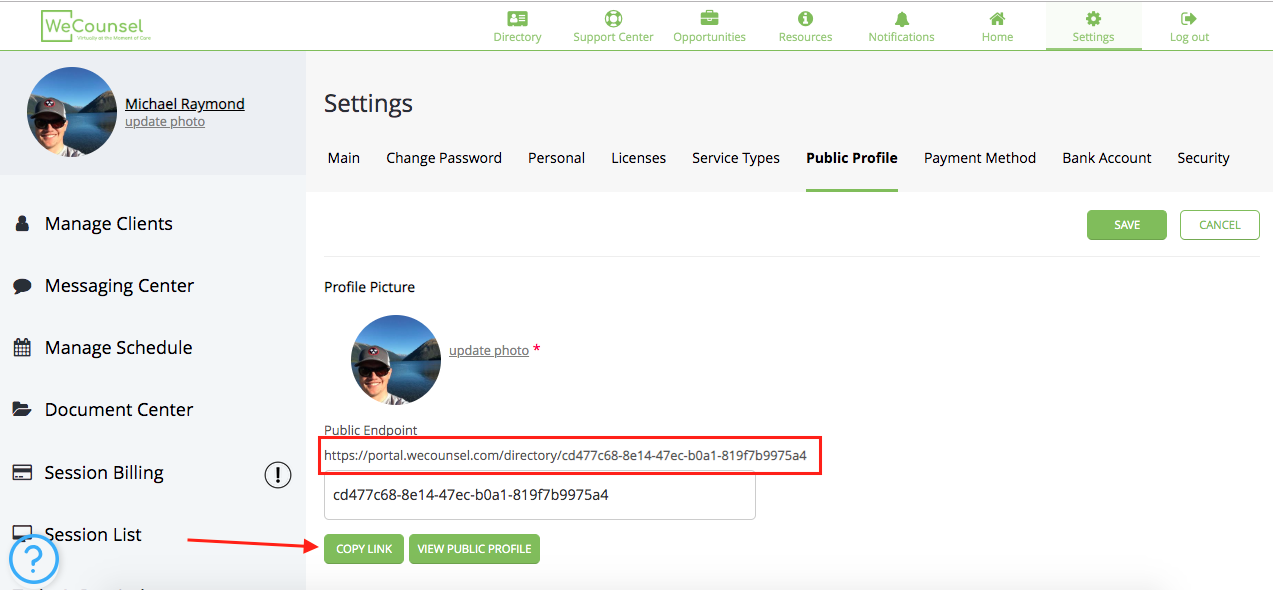Open Opportunities briefcase icon

tap(709, 18)
